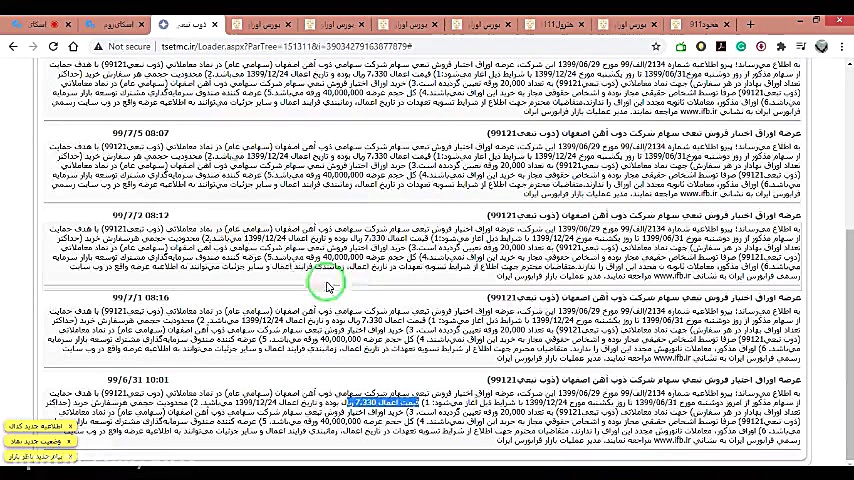The image size is (854, 480).
Task: Open the اطلاعیه جدید کدال notification
Action: [36, 427]
